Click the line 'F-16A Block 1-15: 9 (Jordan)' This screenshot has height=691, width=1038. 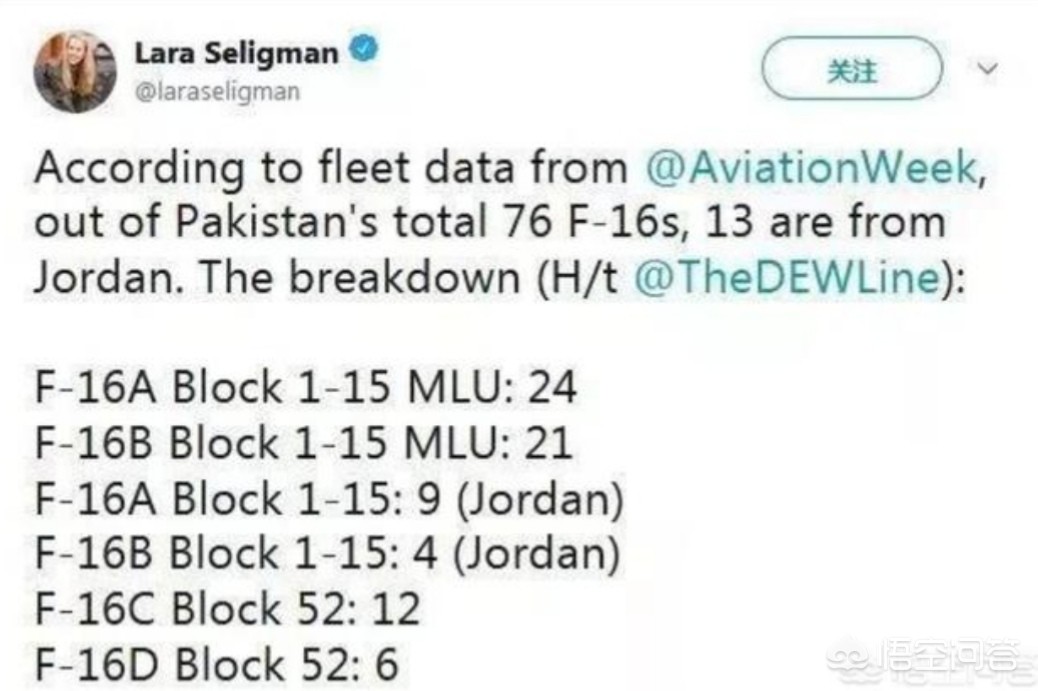click(329, 498)
